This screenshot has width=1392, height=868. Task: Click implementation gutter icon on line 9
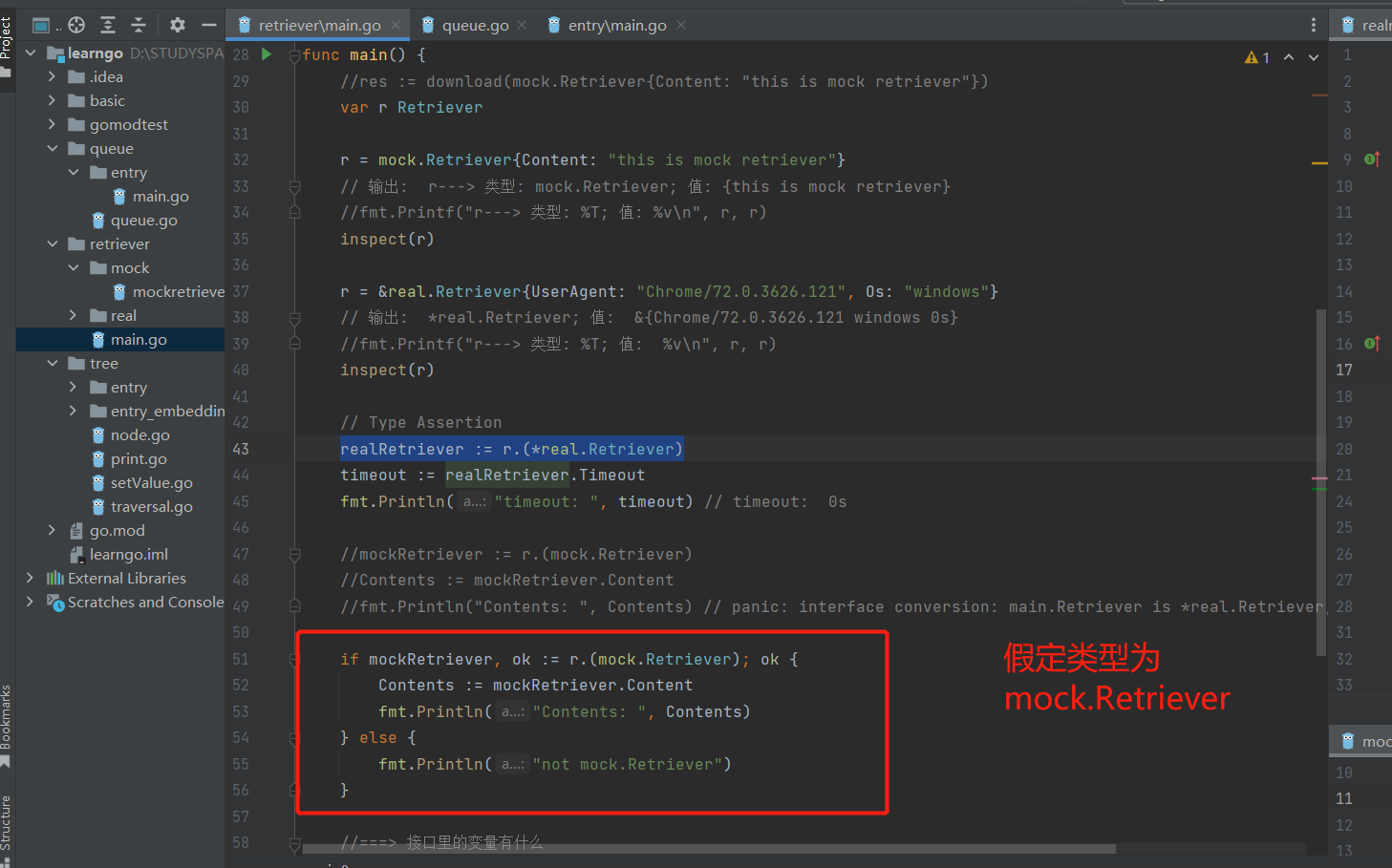point(1372,159)
